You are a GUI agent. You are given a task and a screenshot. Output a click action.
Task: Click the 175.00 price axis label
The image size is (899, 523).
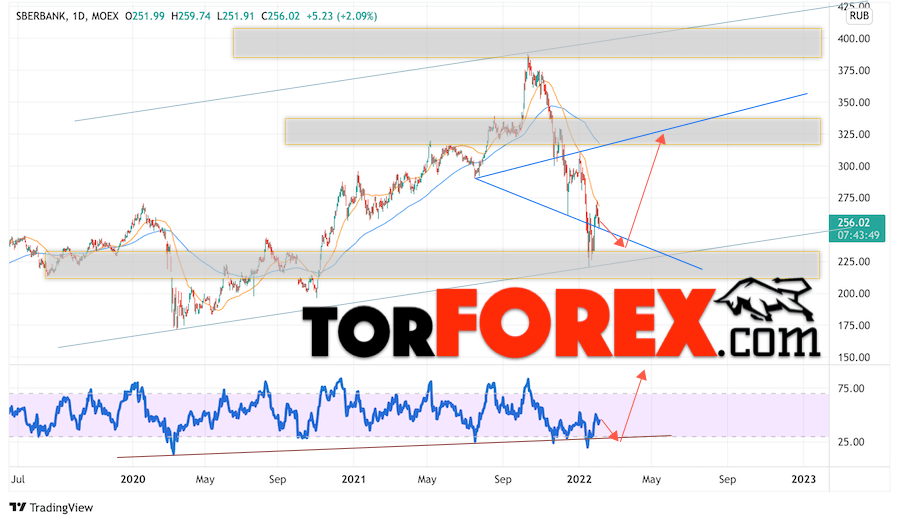(854, 325)
